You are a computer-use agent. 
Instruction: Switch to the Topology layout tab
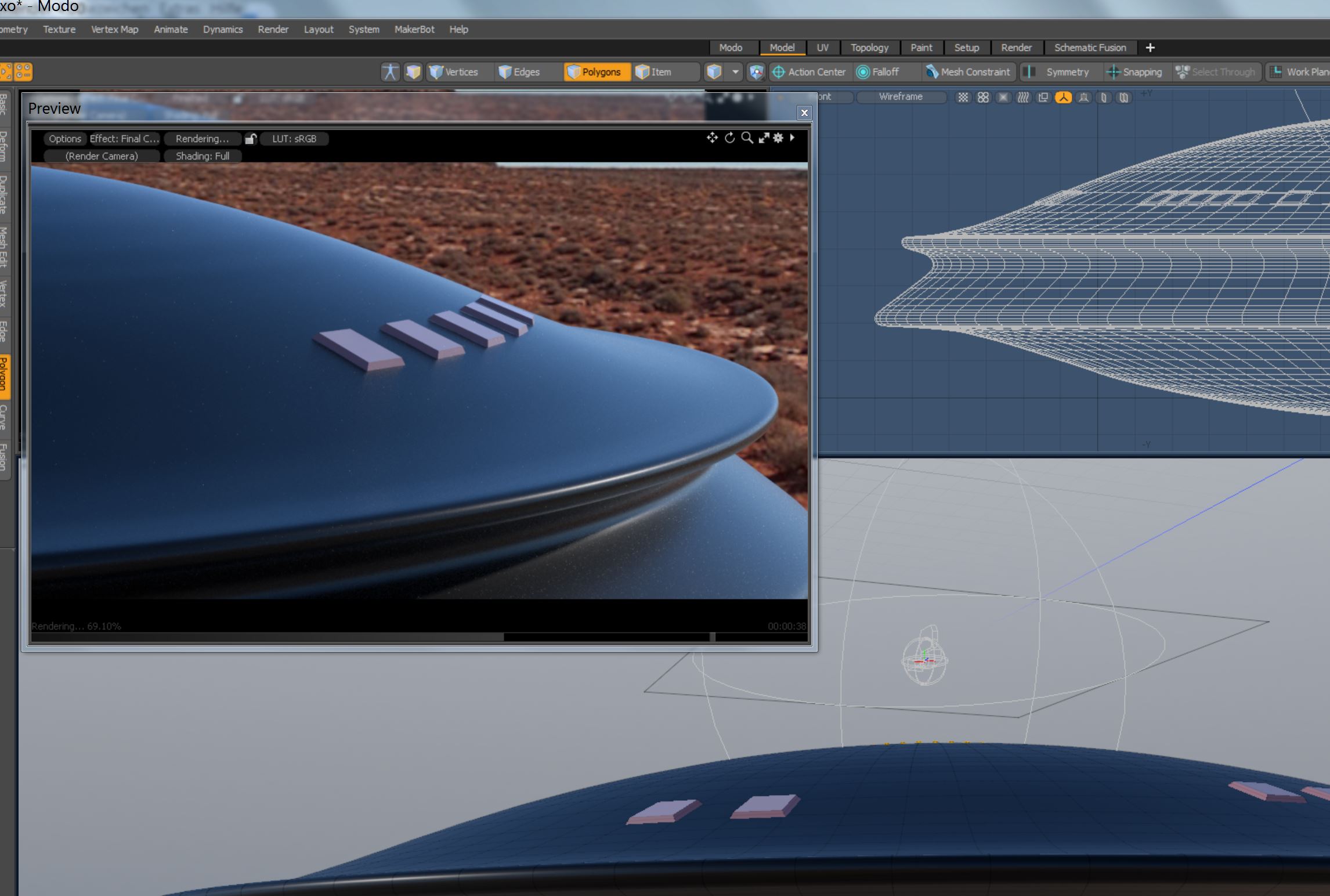tap(869, 48)
